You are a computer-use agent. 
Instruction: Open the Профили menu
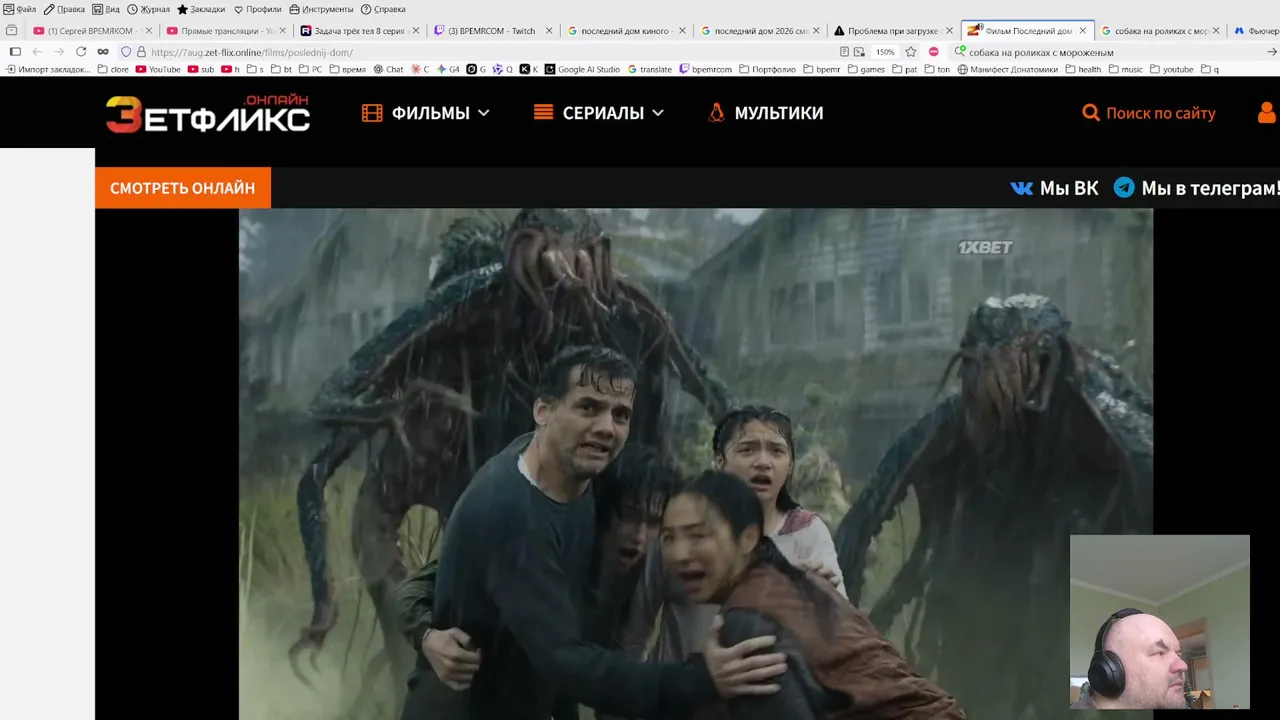coord(258,9)
